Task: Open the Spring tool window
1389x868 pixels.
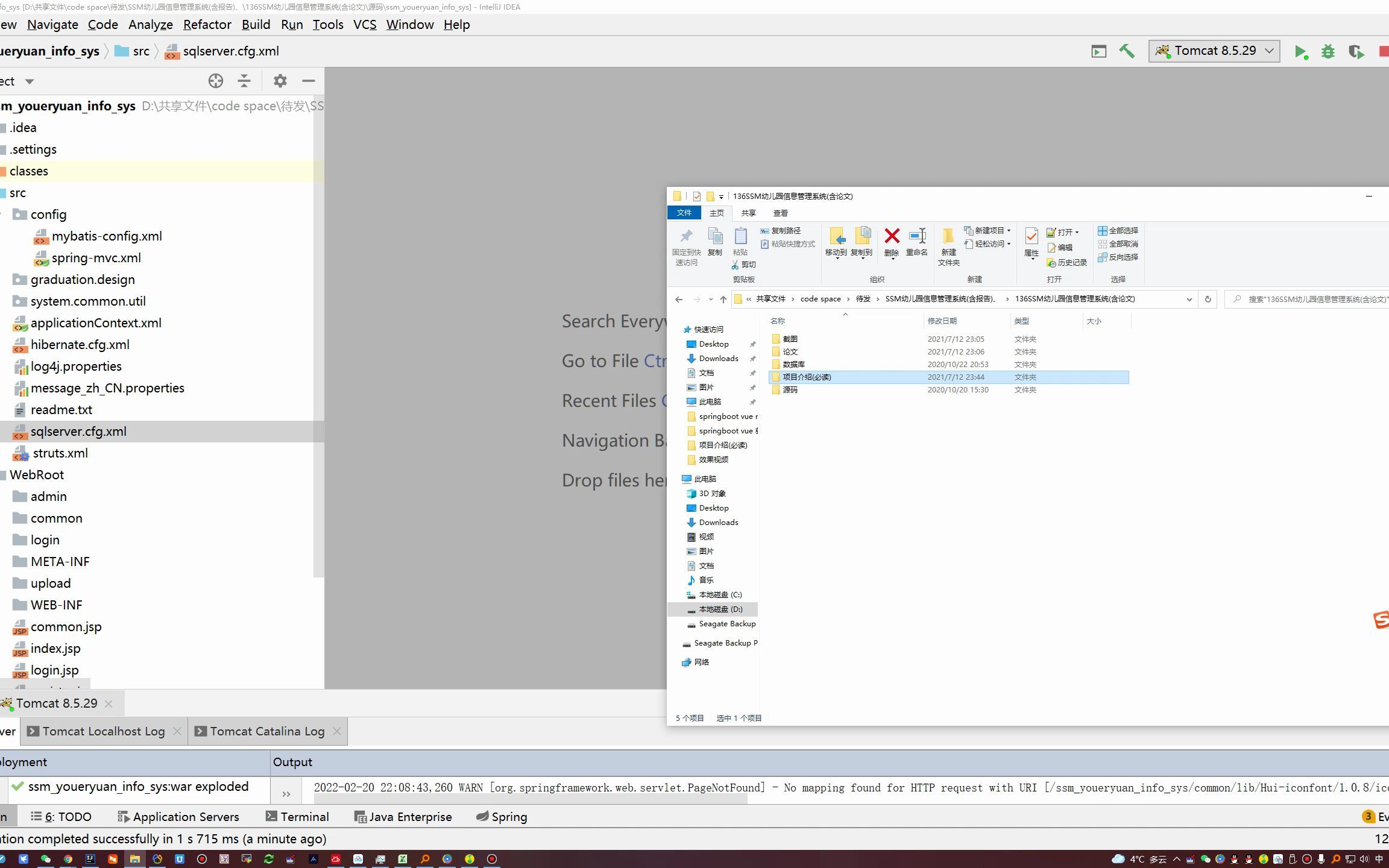Action: click(x=502, y=817)
